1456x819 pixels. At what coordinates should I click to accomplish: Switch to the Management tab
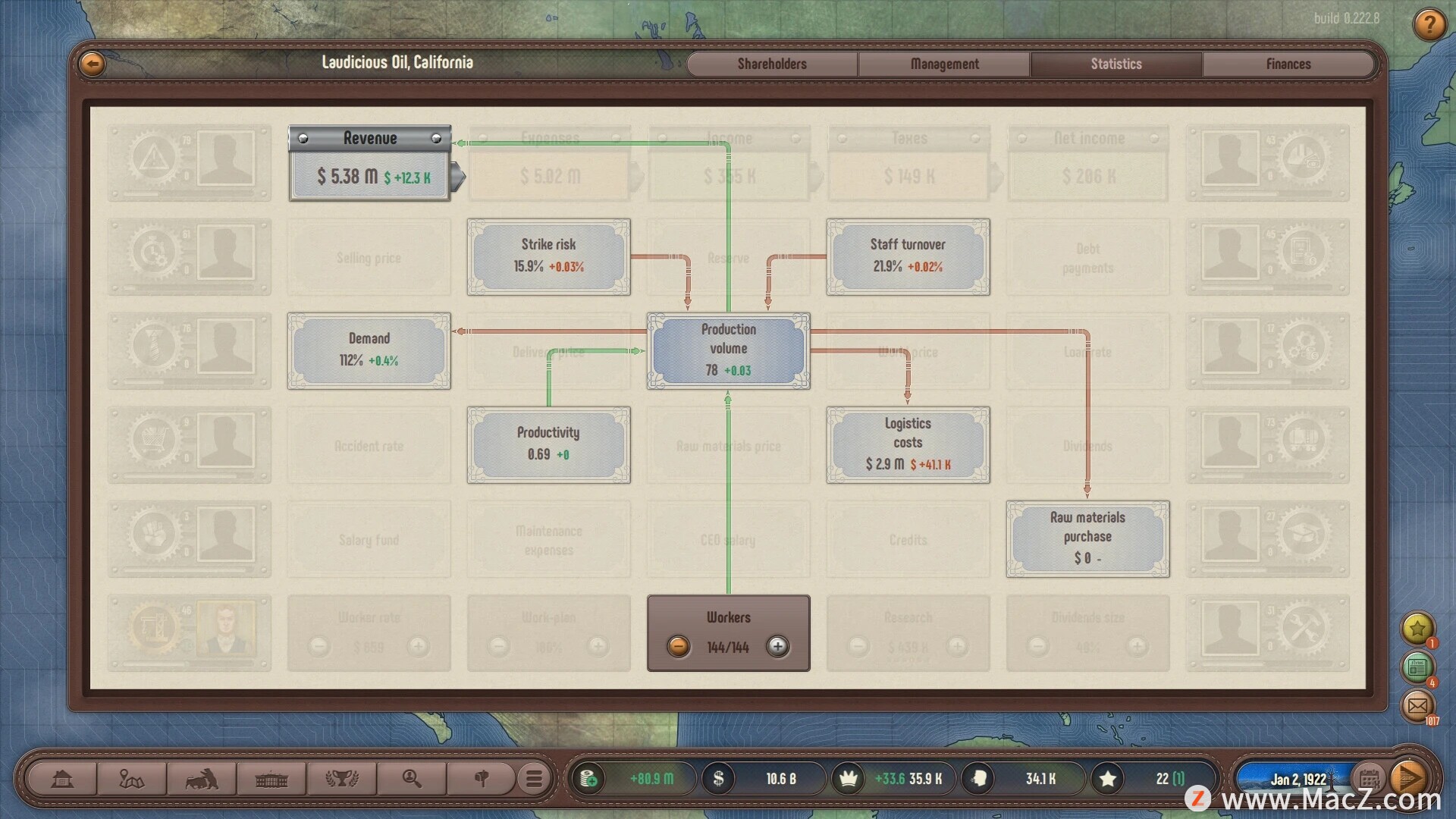944,64
